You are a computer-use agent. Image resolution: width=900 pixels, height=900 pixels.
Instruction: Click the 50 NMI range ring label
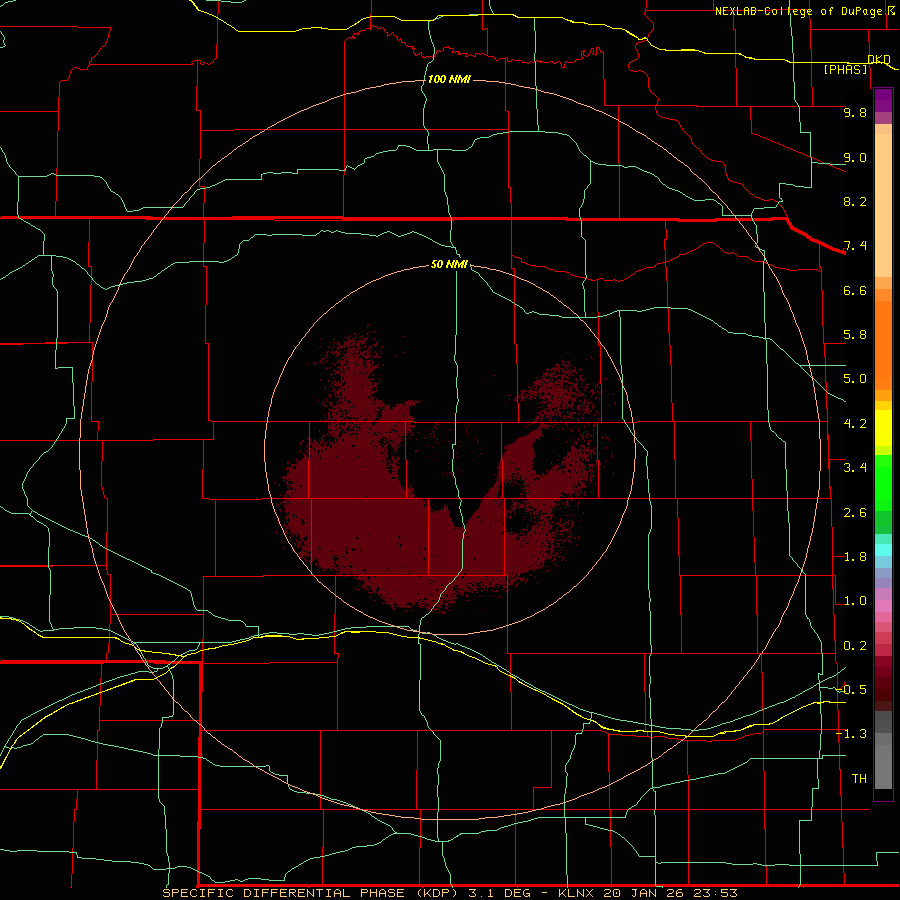click(x=449, y=264)
